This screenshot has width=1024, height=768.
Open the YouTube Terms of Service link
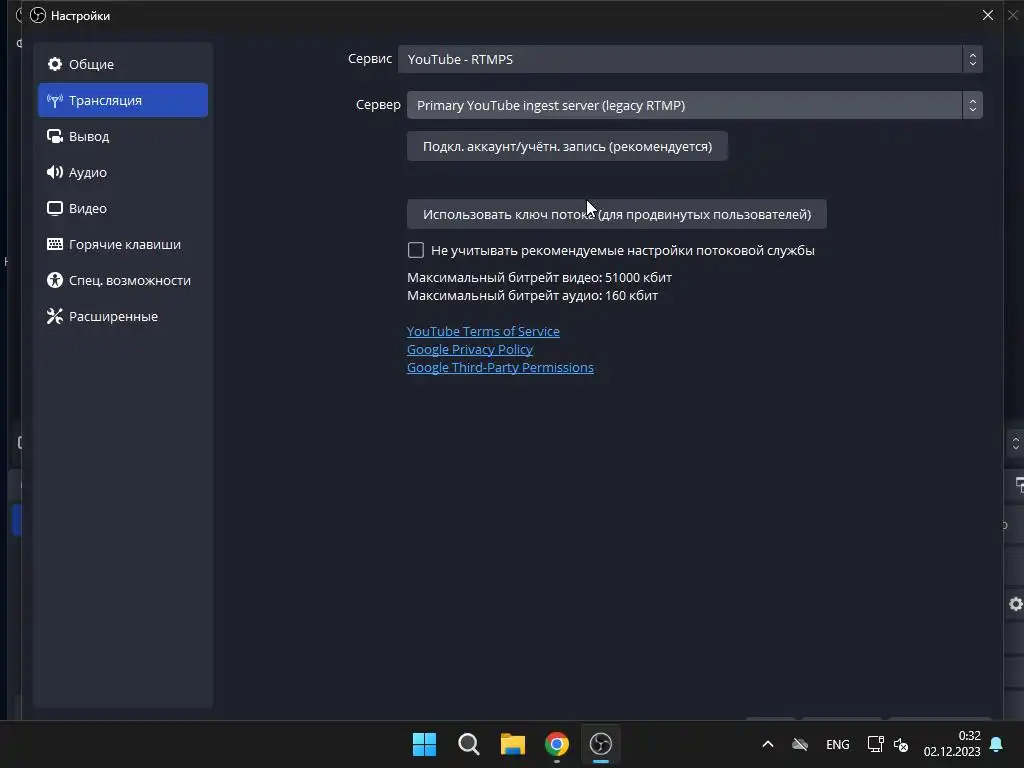point(483,331)
